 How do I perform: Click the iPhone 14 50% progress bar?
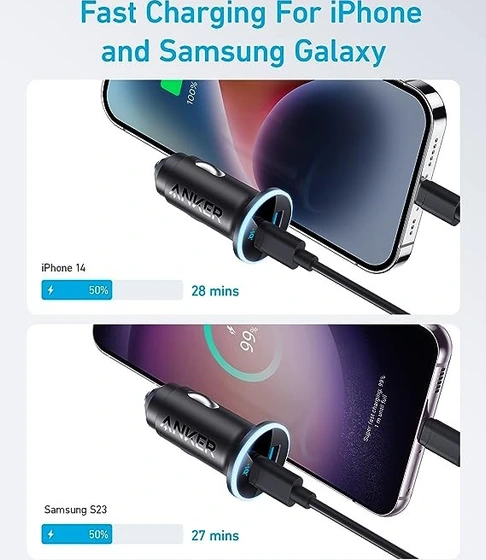(x=112, y=290)
